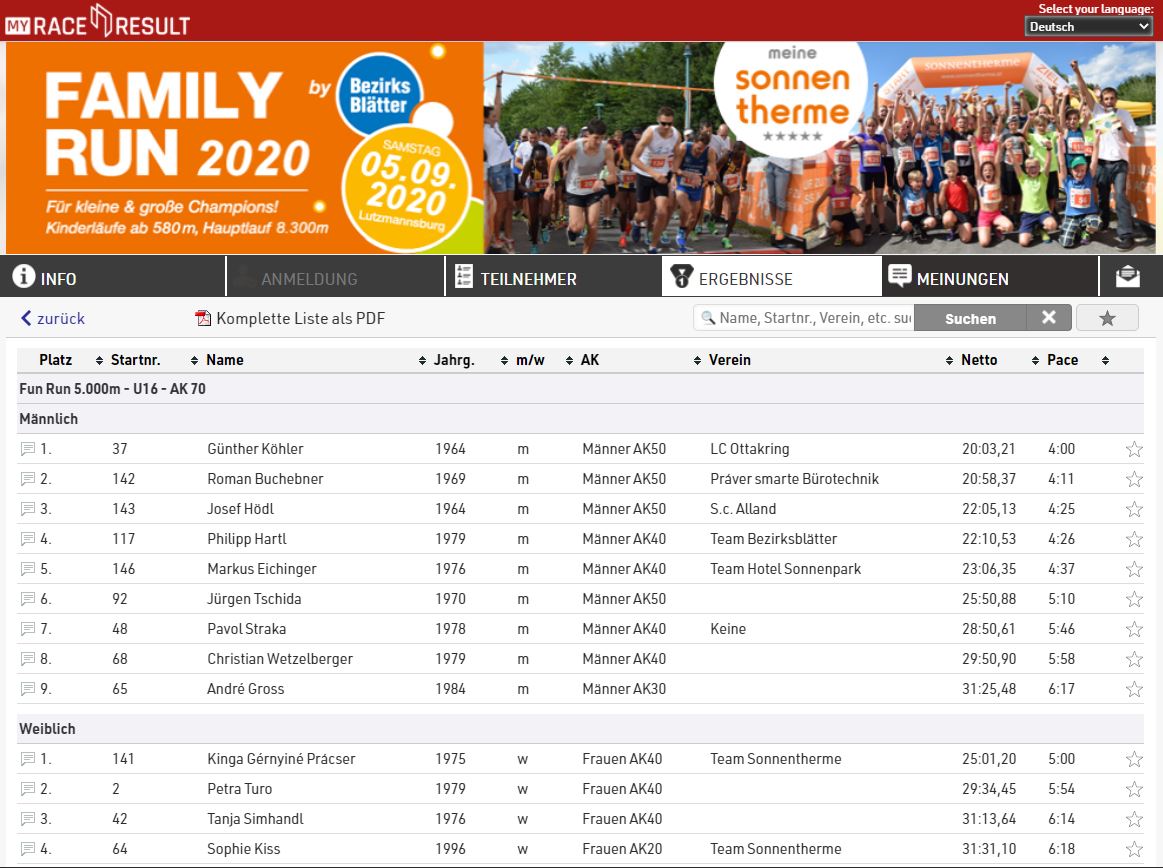
Task: Favorite Christian Wetzelberger with star
Action: point(1134,659)
